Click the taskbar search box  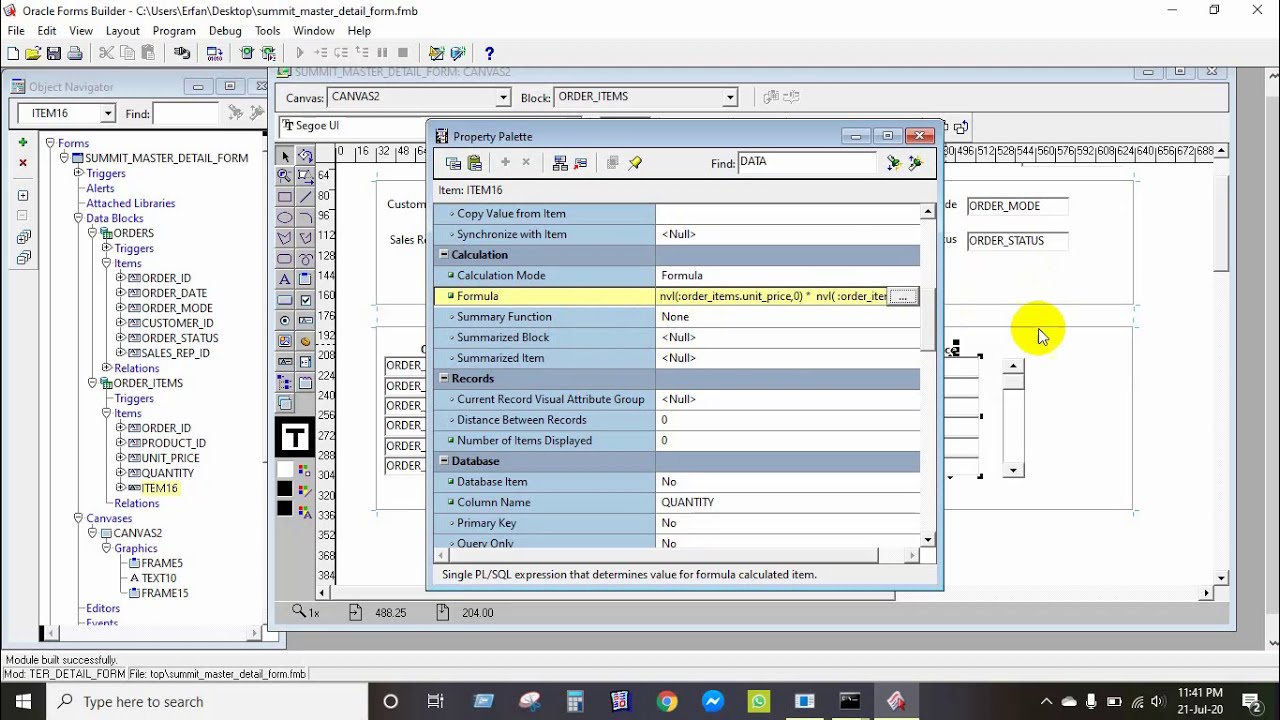click(208, 702)
